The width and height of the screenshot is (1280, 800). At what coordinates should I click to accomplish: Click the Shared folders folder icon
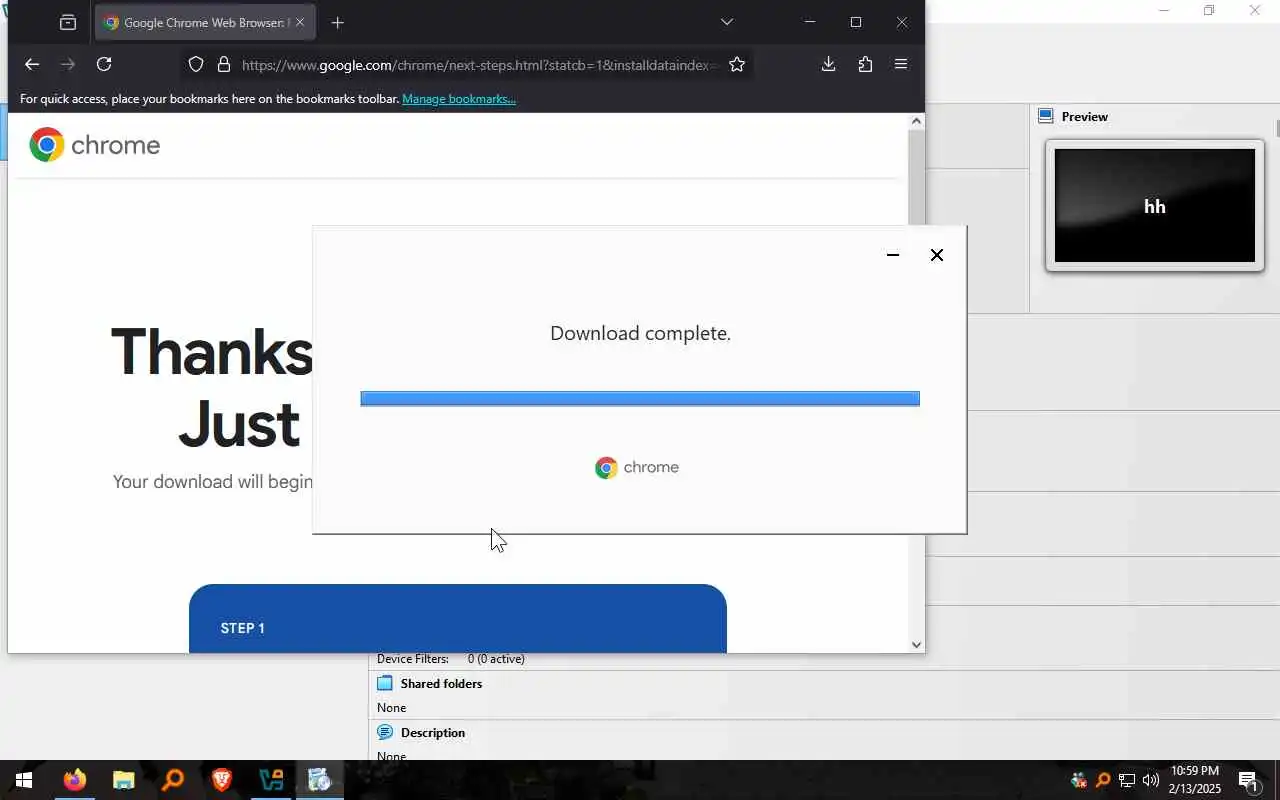point(385,684)
